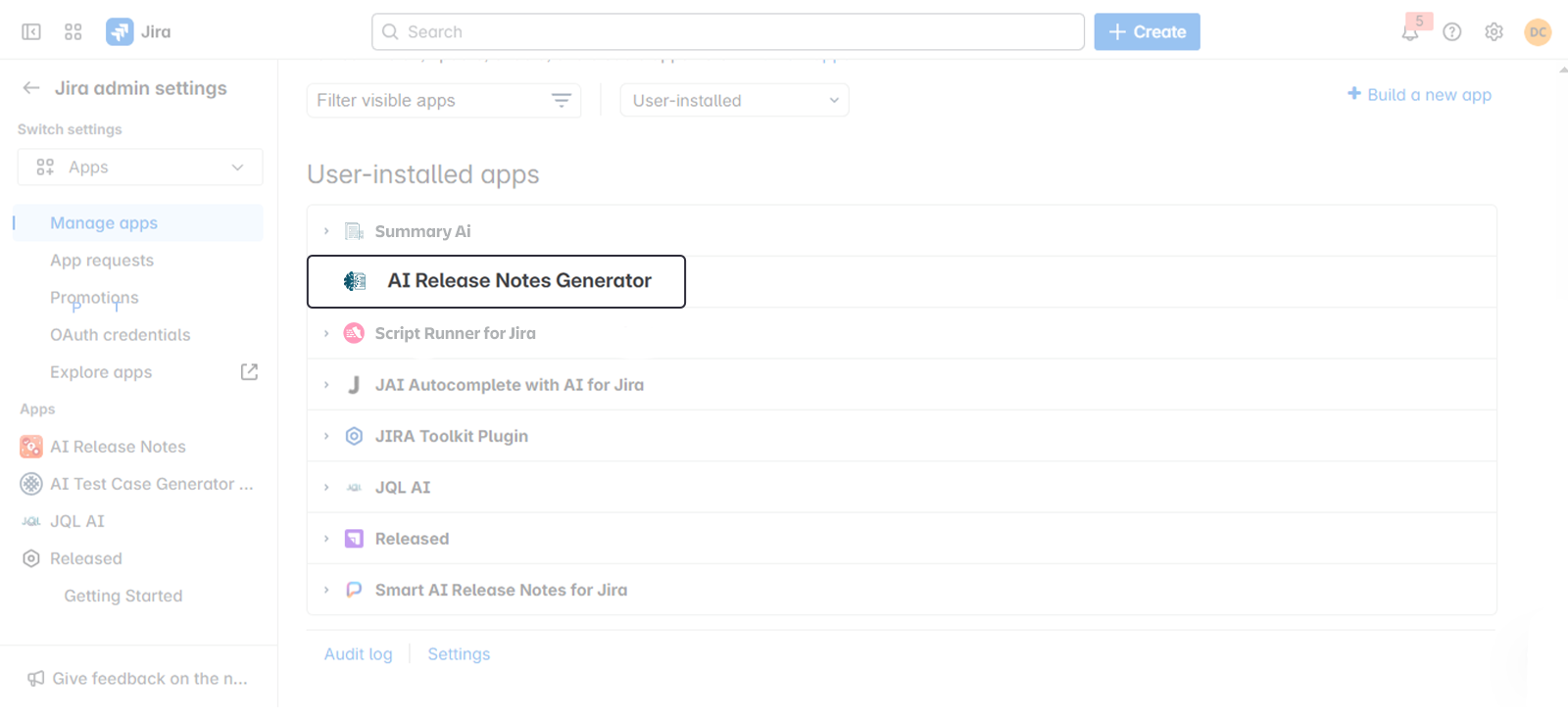The height and width of the screenshot is (721, 1568).
Task: Click the notifications bell icon
Action: pos(1410,32)
